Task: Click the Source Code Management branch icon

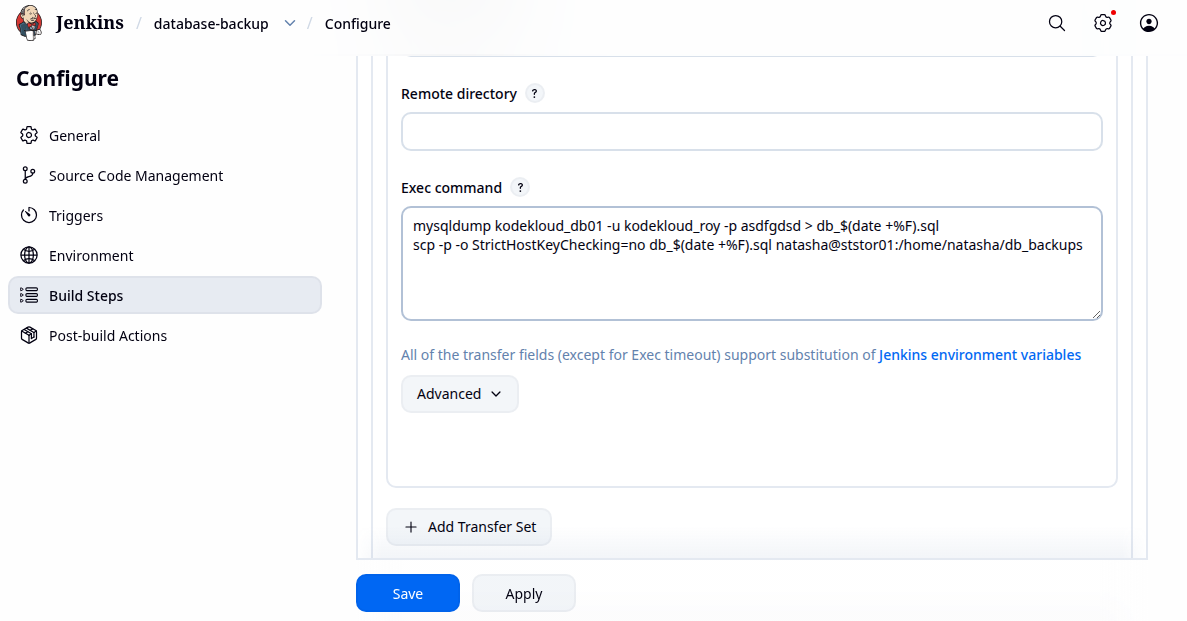Action: point(29,176)
